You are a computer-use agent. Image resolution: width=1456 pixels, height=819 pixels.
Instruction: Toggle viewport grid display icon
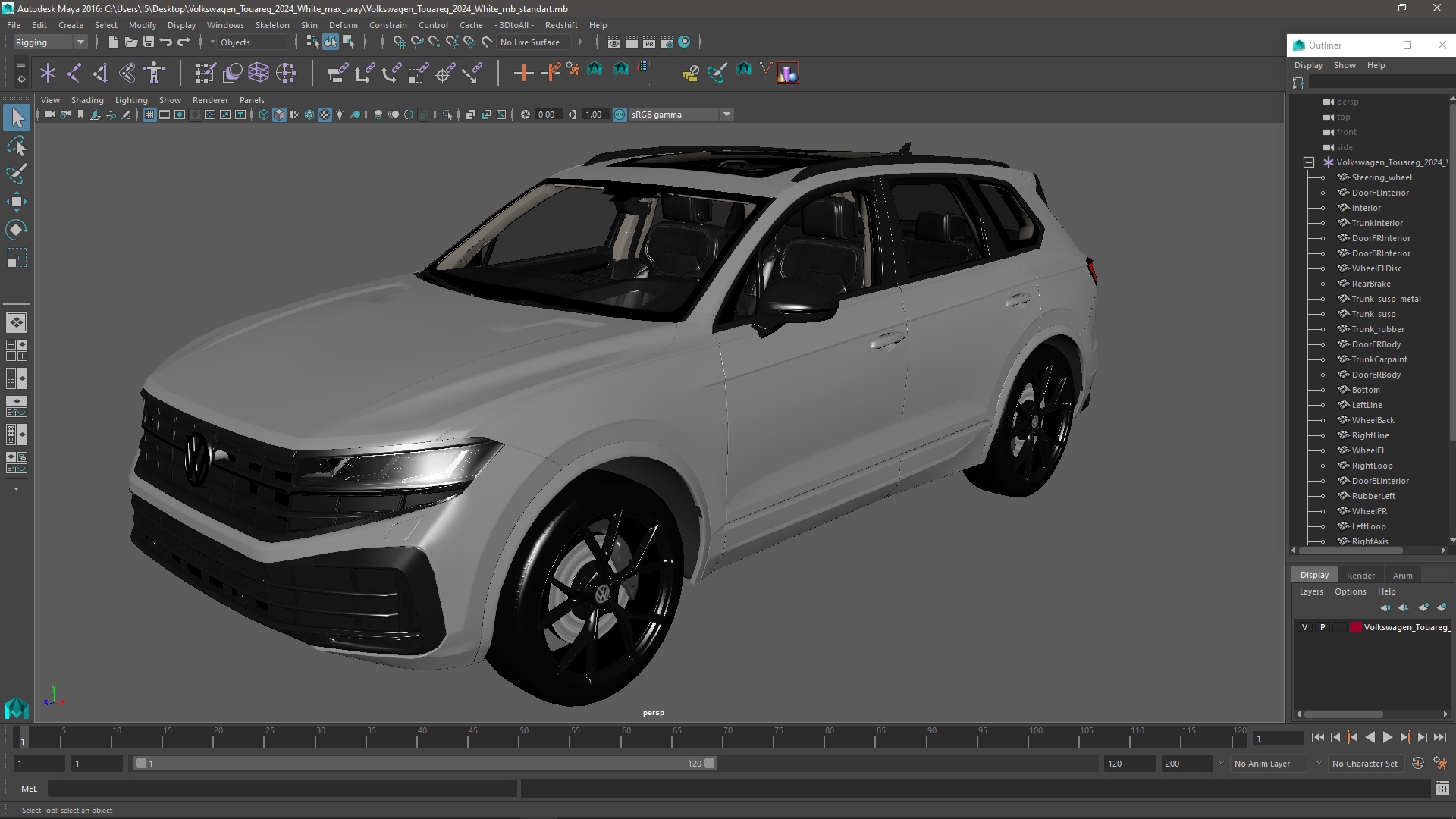(x=149, y=115)
